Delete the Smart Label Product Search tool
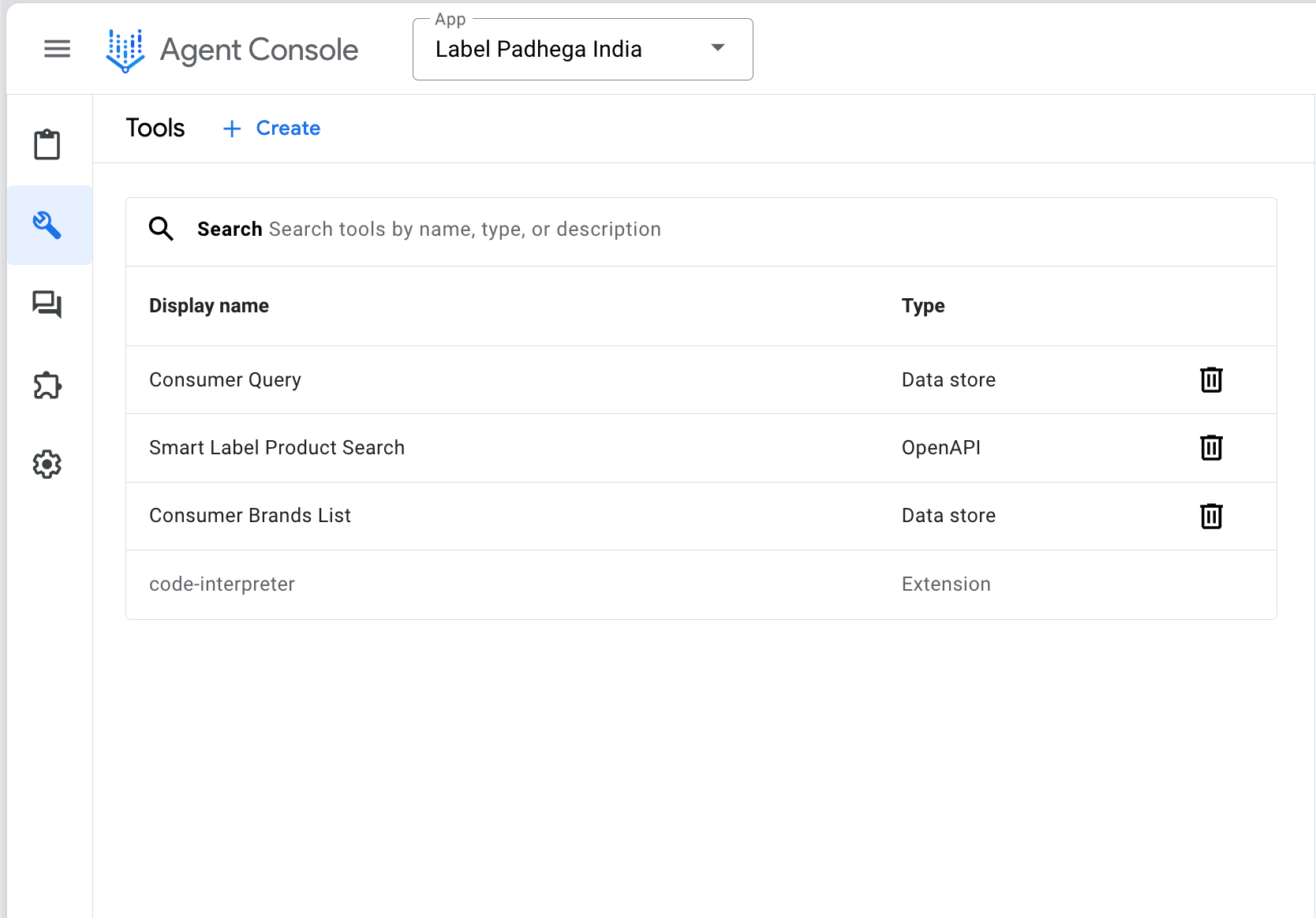Screen dimensions: 1316x918 pyautogui.click(x=1211, y=448)
